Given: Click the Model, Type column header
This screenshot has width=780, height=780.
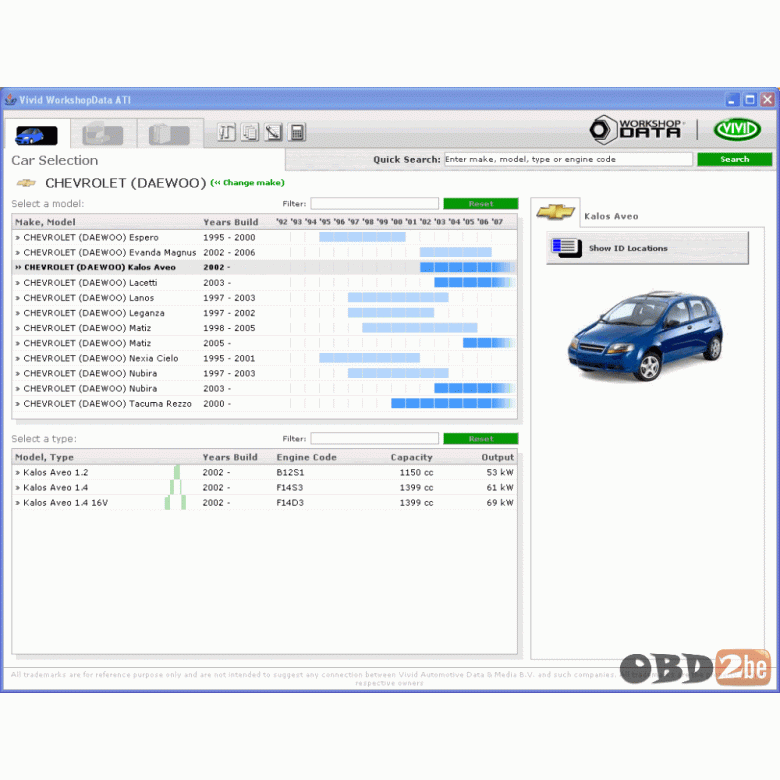Looking at the screenshot, I should [x=44, y=457].
